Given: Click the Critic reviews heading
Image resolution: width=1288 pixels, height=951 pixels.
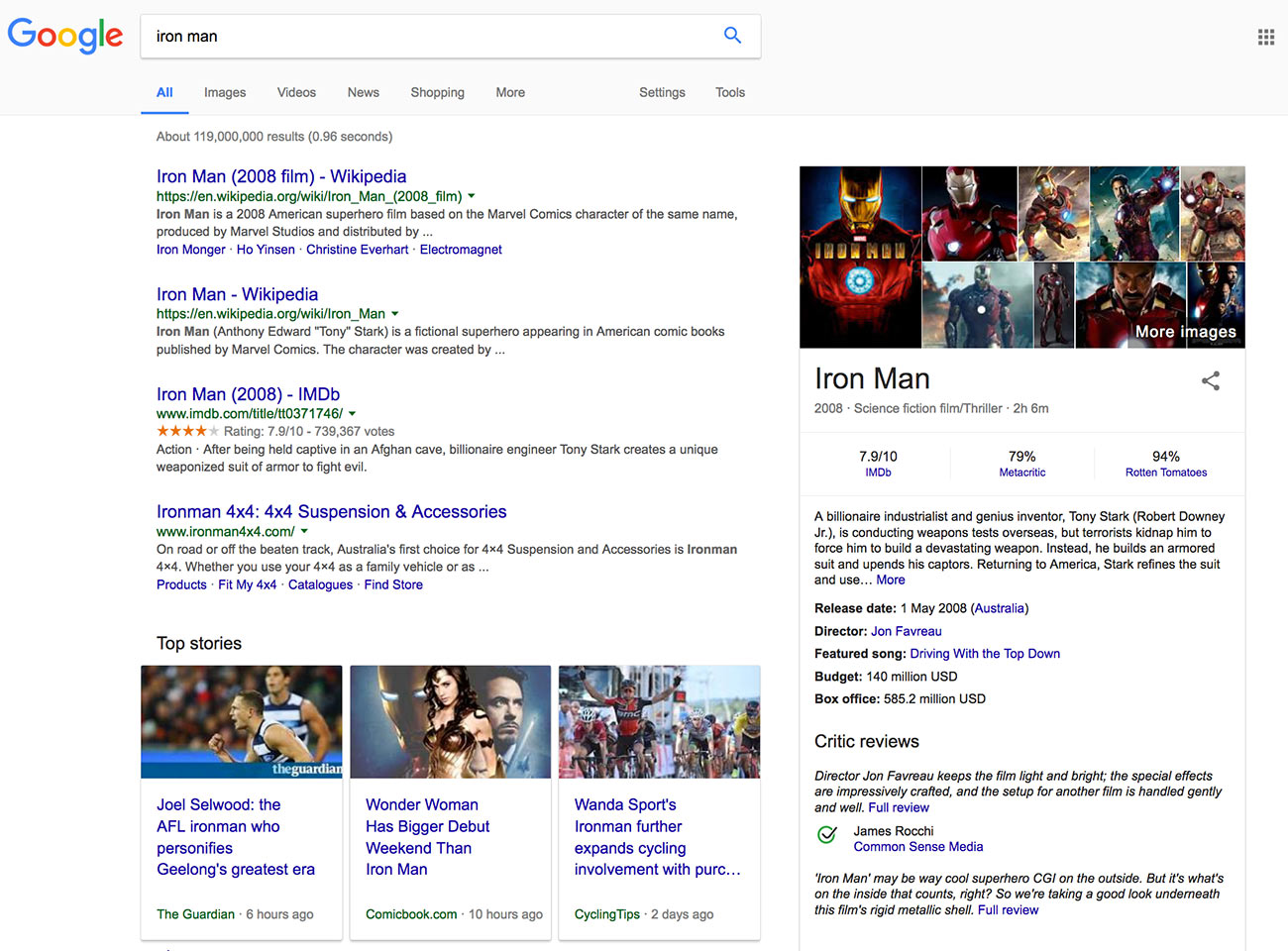Looking at the screenshot, I should [x=867, y=742].
